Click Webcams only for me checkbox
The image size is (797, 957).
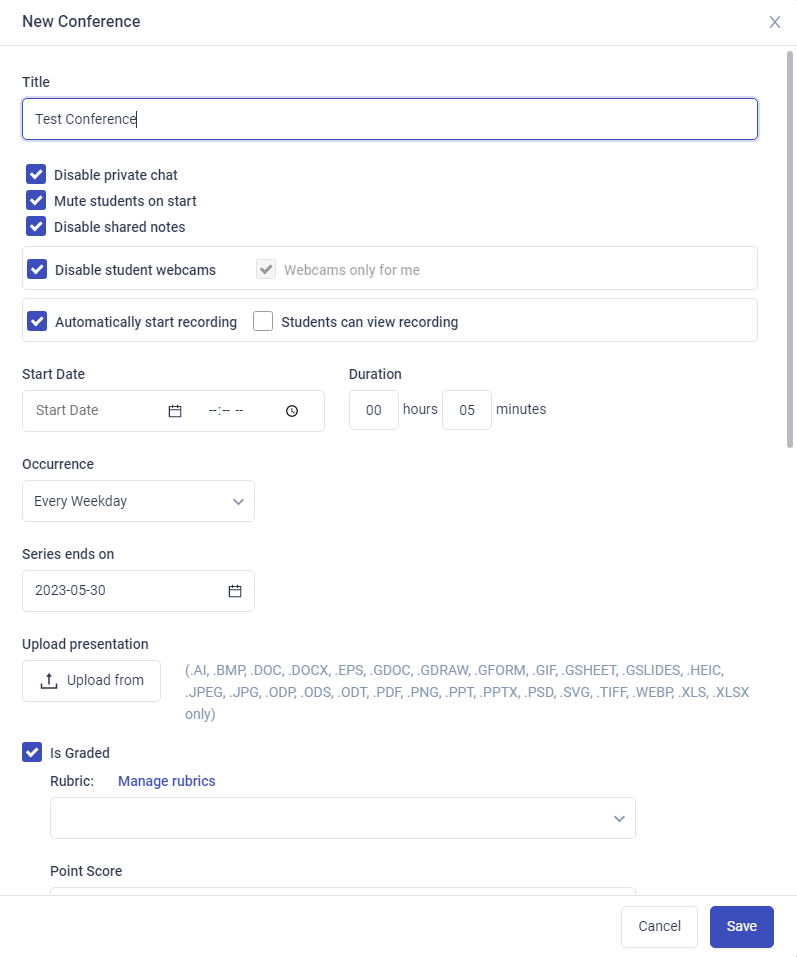click(266, 269)
